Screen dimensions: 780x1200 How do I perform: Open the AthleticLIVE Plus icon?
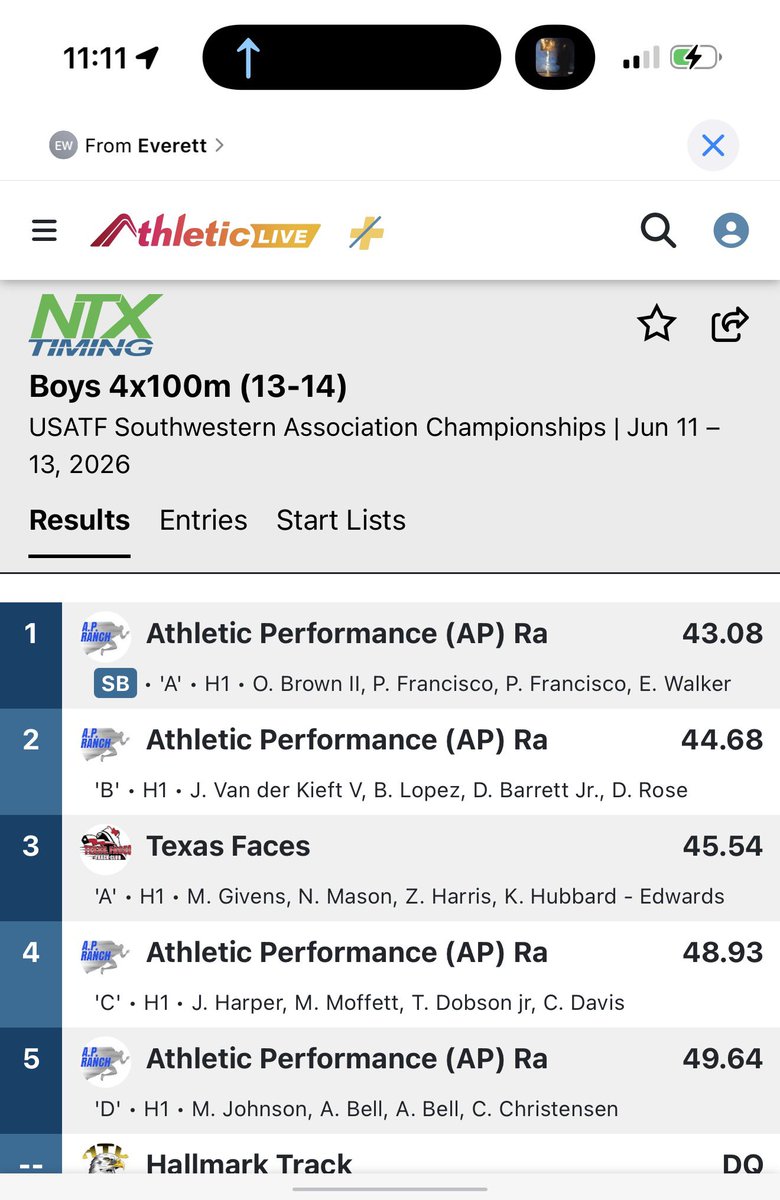pyautogui.click(x=366, y=233)
